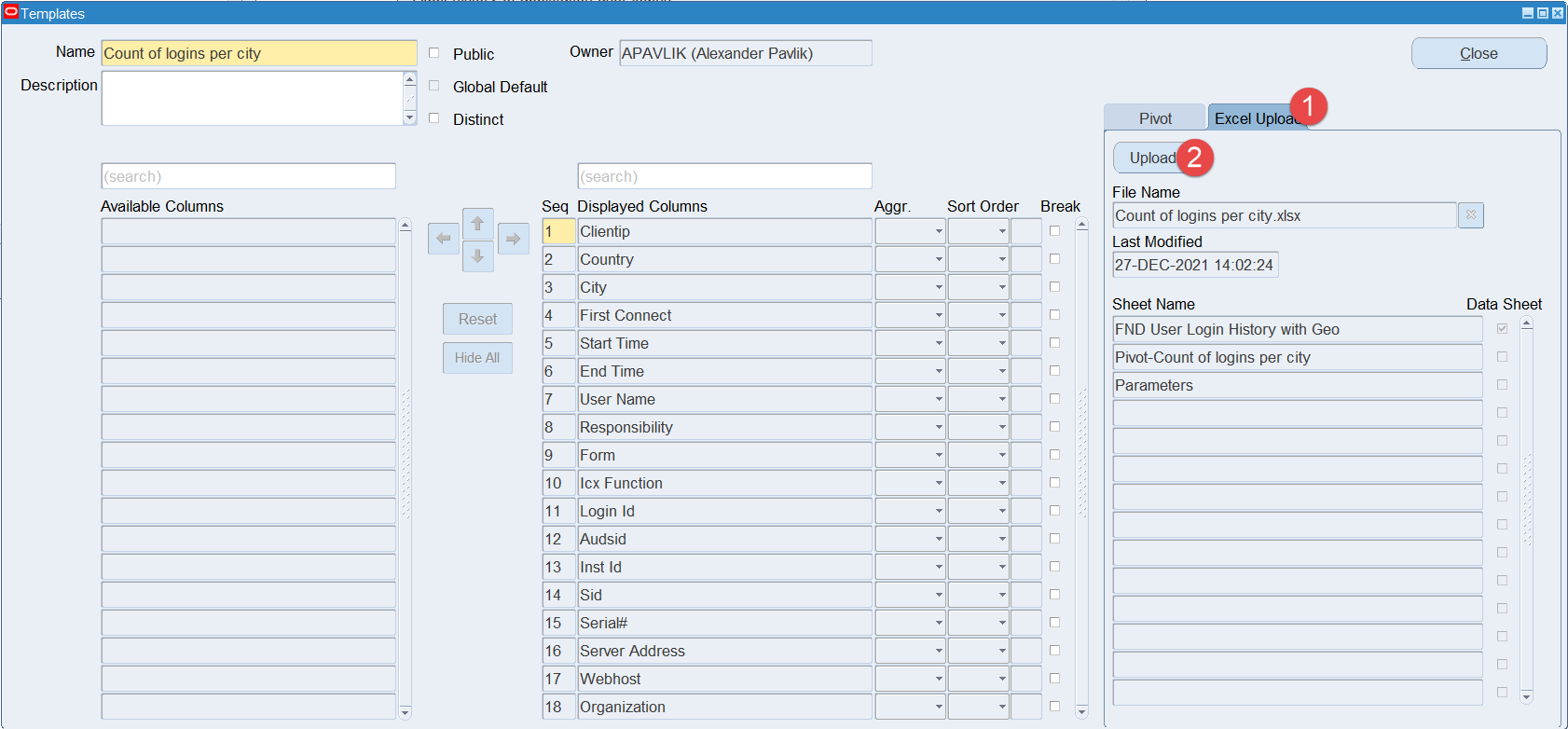Toggle Break checkbox for User Name row
The image size is (1568, 729).
click(1055, 399)
